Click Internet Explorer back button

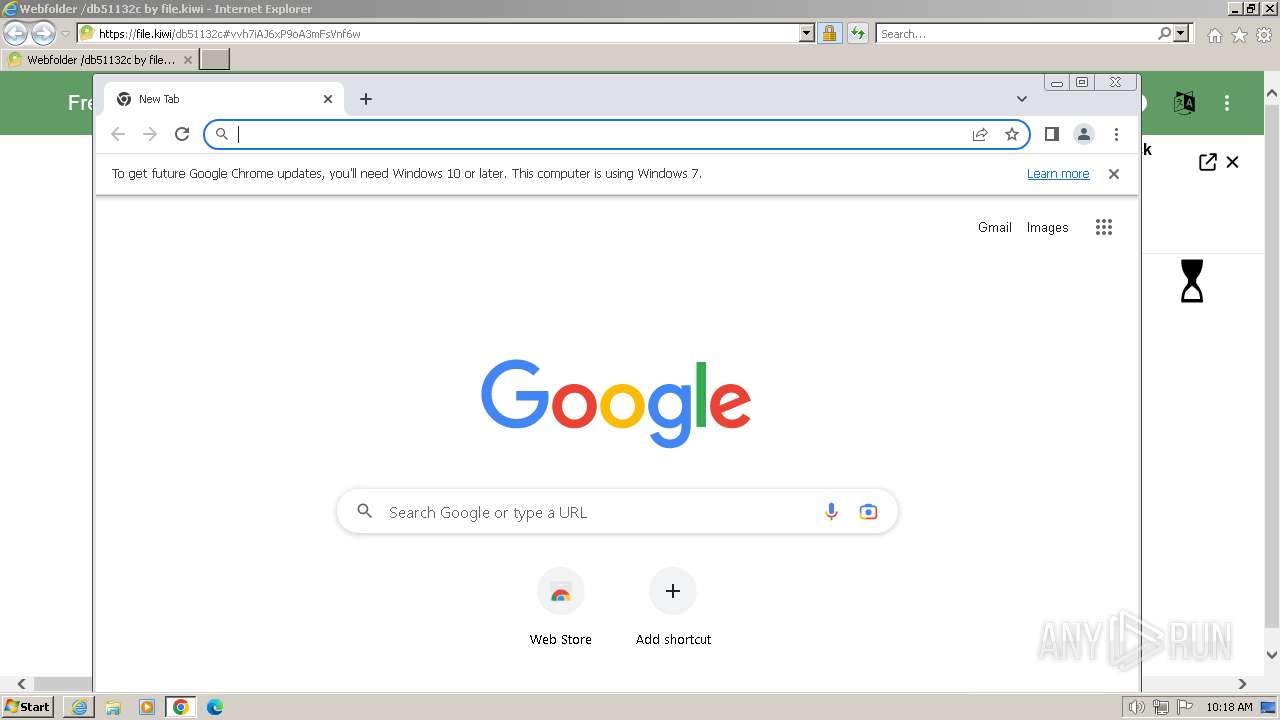point(15,33)
